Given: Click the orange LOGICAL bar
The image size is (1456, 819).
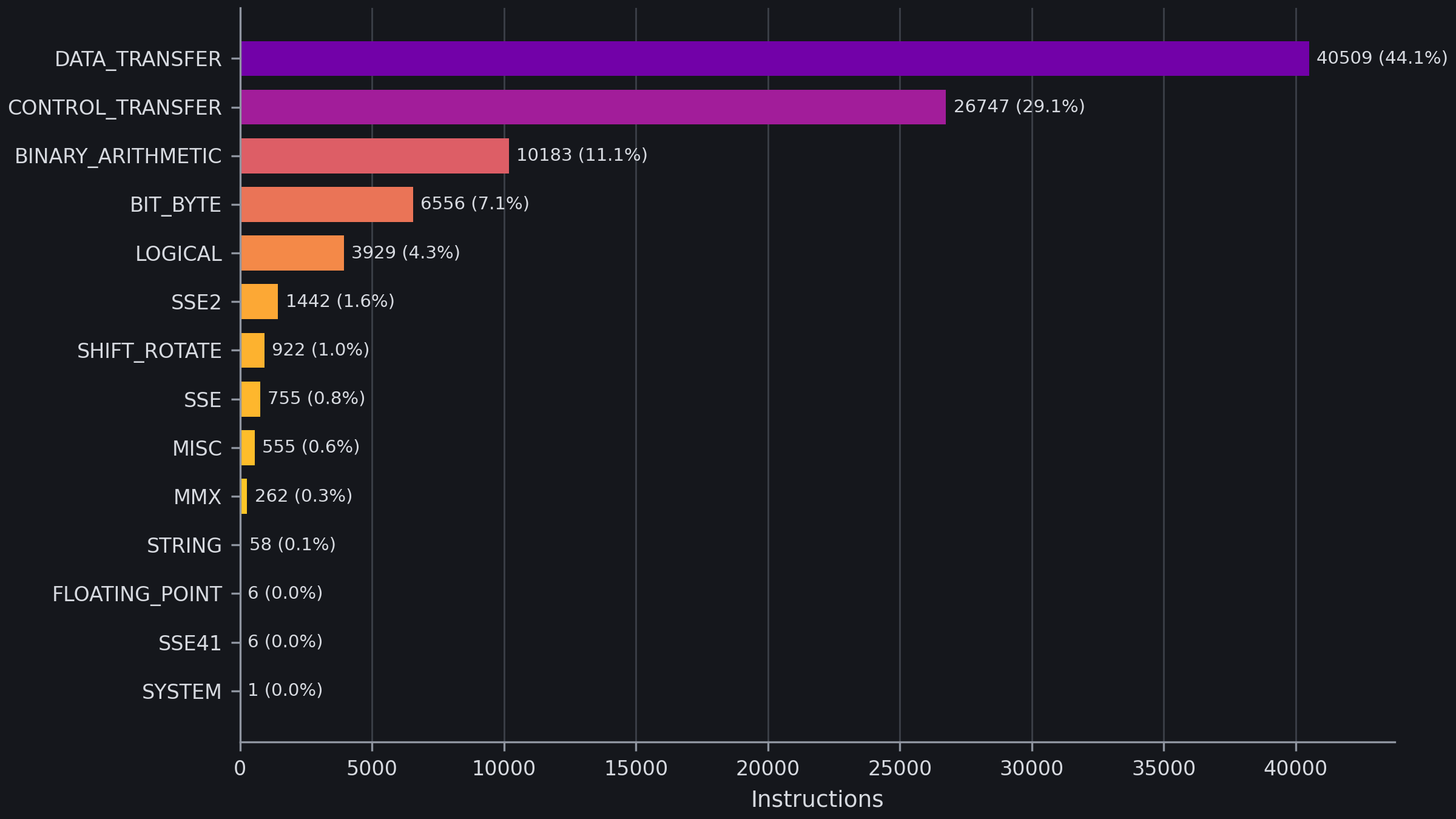Looking at the screenshot, I should [x=292, y=253].
